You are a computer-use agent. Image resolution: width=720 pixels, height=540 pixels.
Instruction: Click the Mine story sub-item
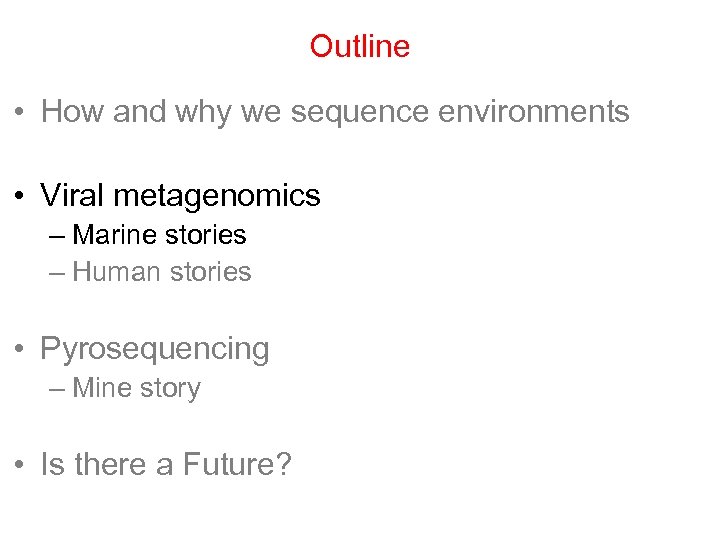[137, 388]
